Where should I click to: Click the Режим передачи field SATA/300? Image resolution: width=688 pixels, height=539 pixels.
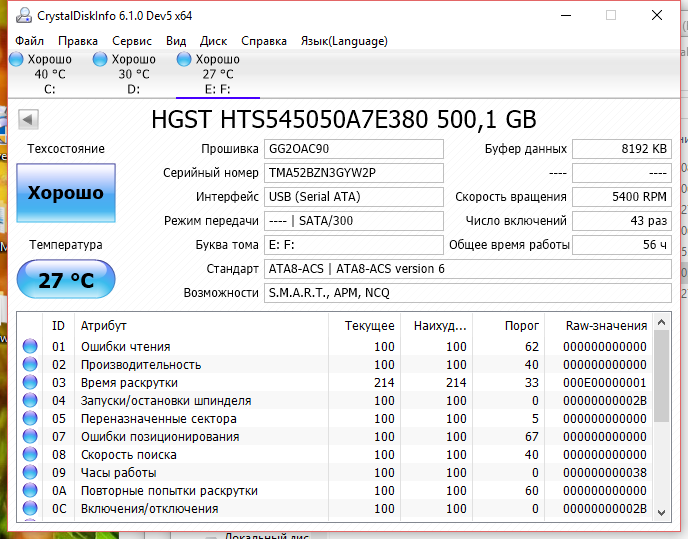pos(354,221)
